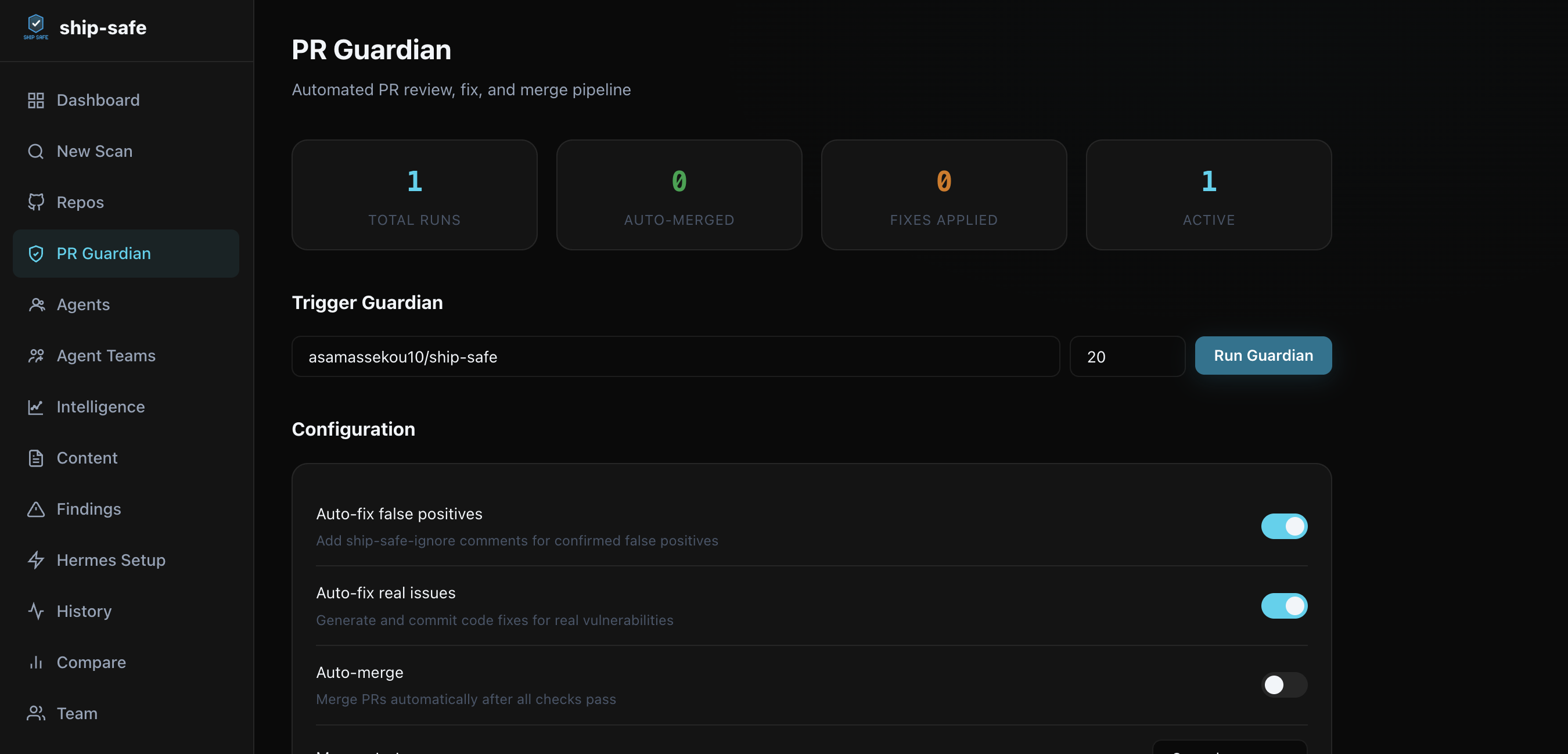Image resolution: width=1568 pixels, height=754 pixels.
Task: Click the Repos GitHub icon
Action: click(36, 202)
